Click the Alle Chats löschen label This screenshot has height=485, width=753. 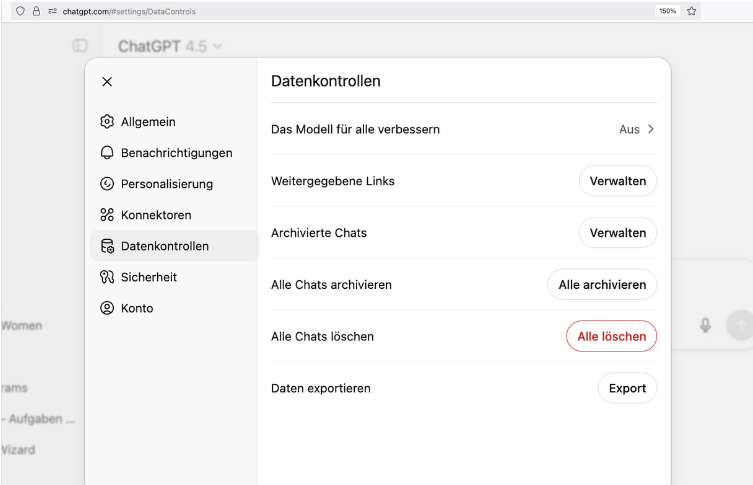pos(322,337)
